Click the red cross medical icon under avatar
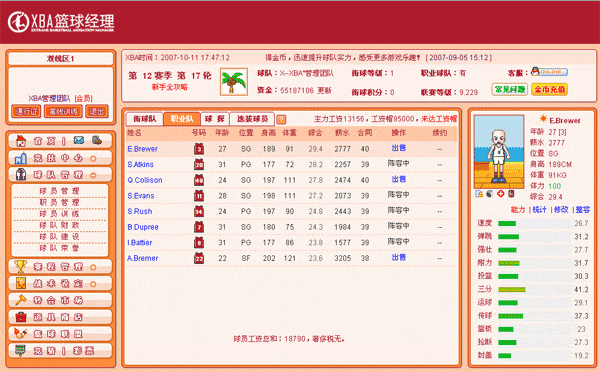Image resolution: width=600 pixels, height=372 pixels. (x=501, y=194)
